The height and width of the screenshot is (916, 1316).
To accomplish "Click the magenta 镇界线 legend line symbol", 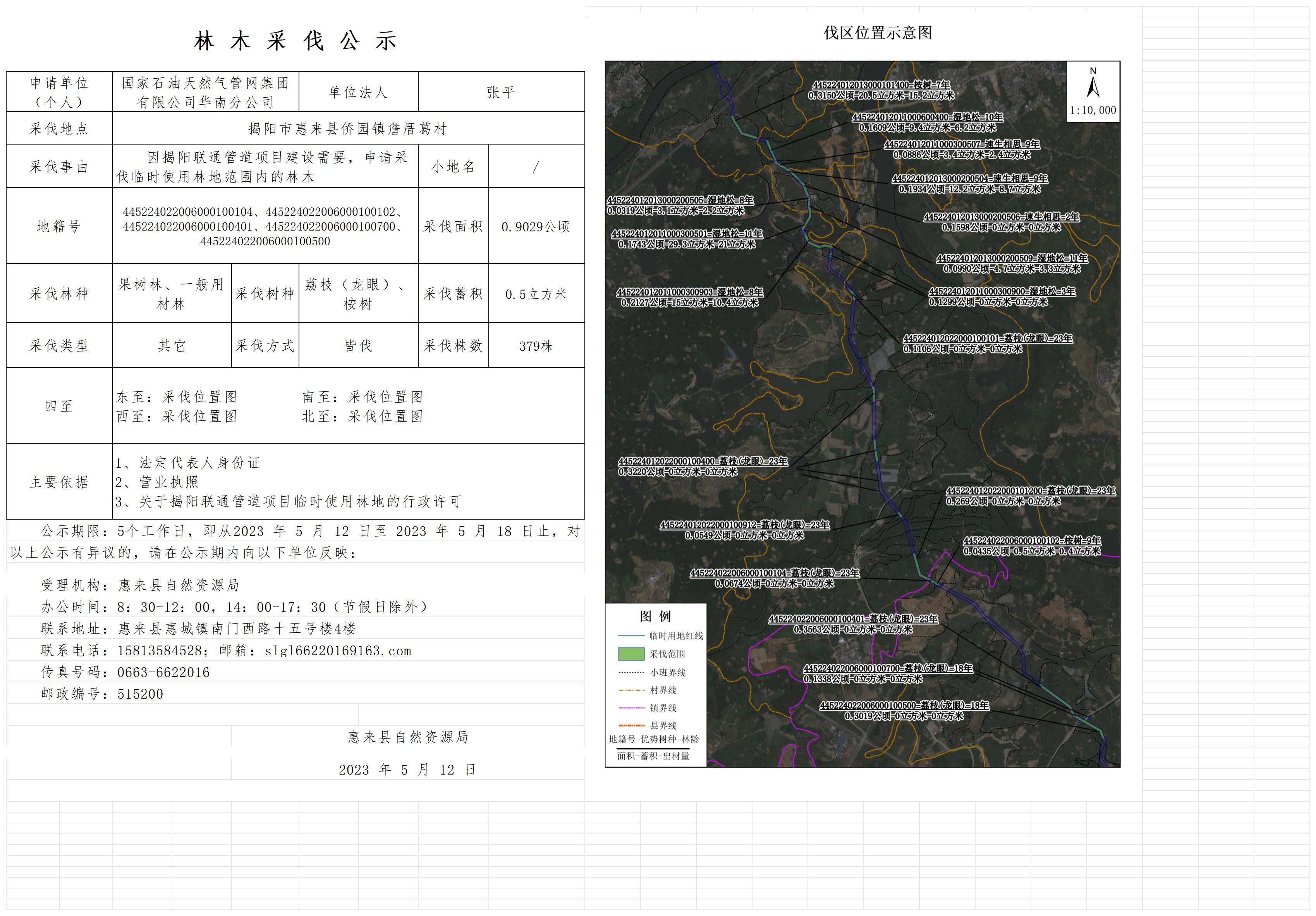I will [x=631, y=708].
